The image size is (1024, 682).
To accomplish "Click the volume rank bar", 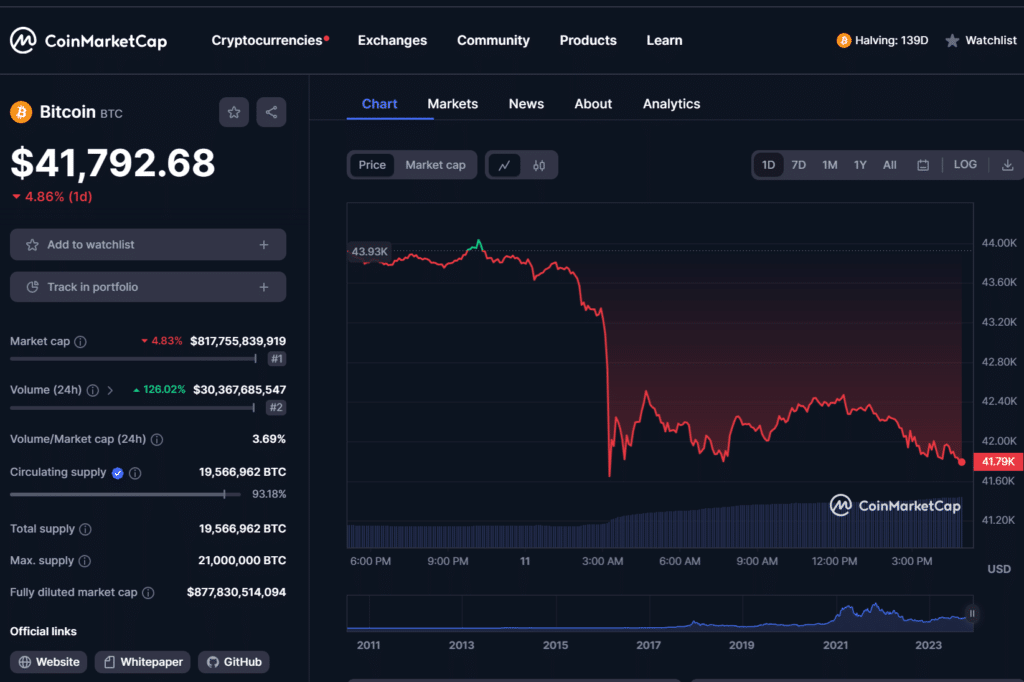I will 133,408.
